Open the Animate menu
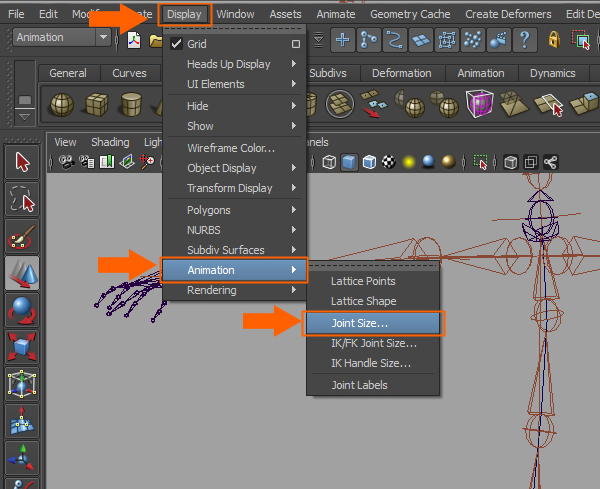The height and width of the screenshot is (489, 600). (x=336, y=14)
